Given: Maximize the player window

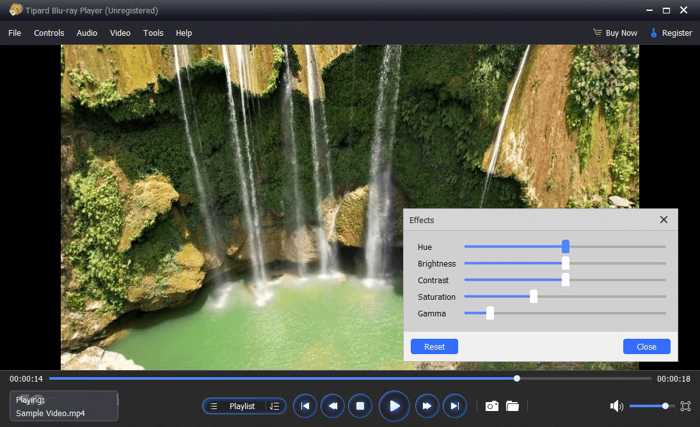Looking at the screenshot, I should [666, 10].
